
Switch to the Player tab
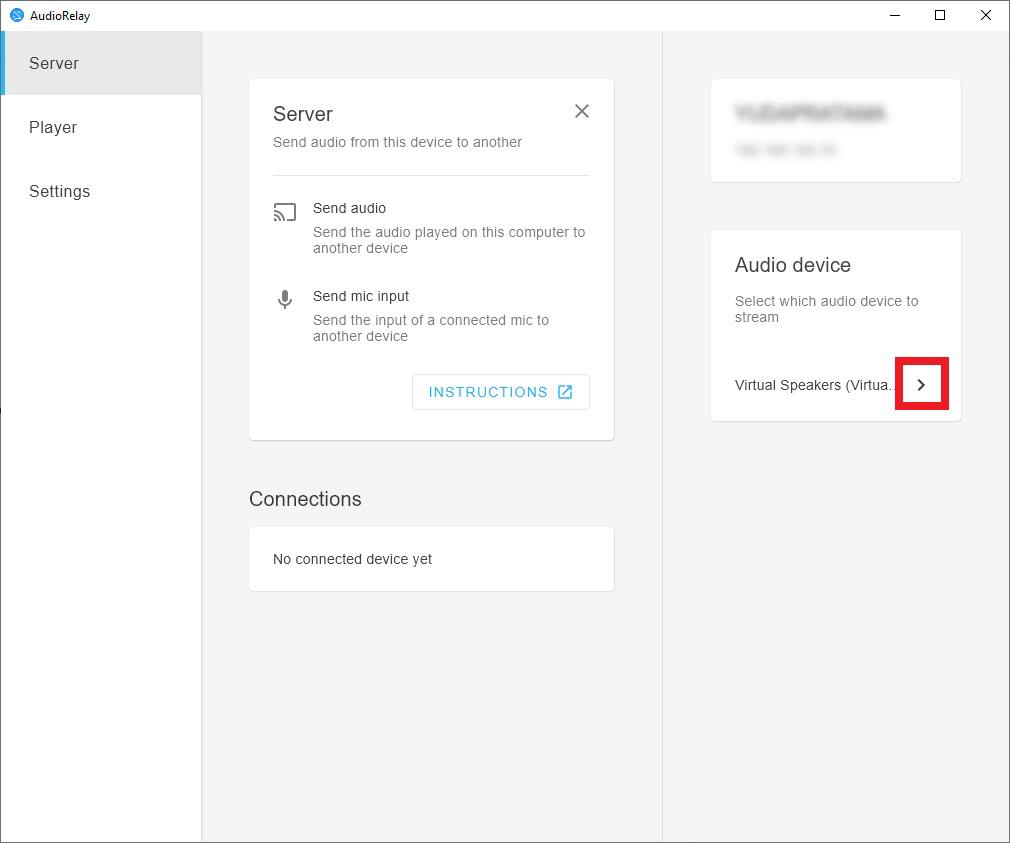[101, 127]
